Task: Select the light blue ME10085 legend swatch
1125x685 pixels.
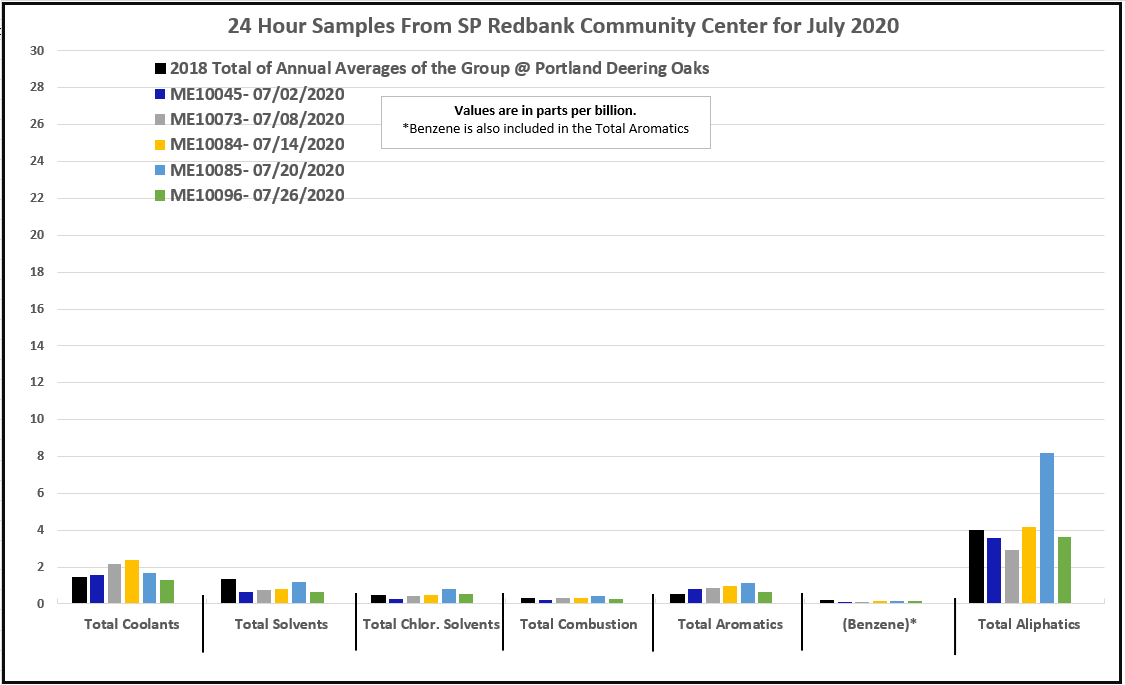Action: click(160, 171)
